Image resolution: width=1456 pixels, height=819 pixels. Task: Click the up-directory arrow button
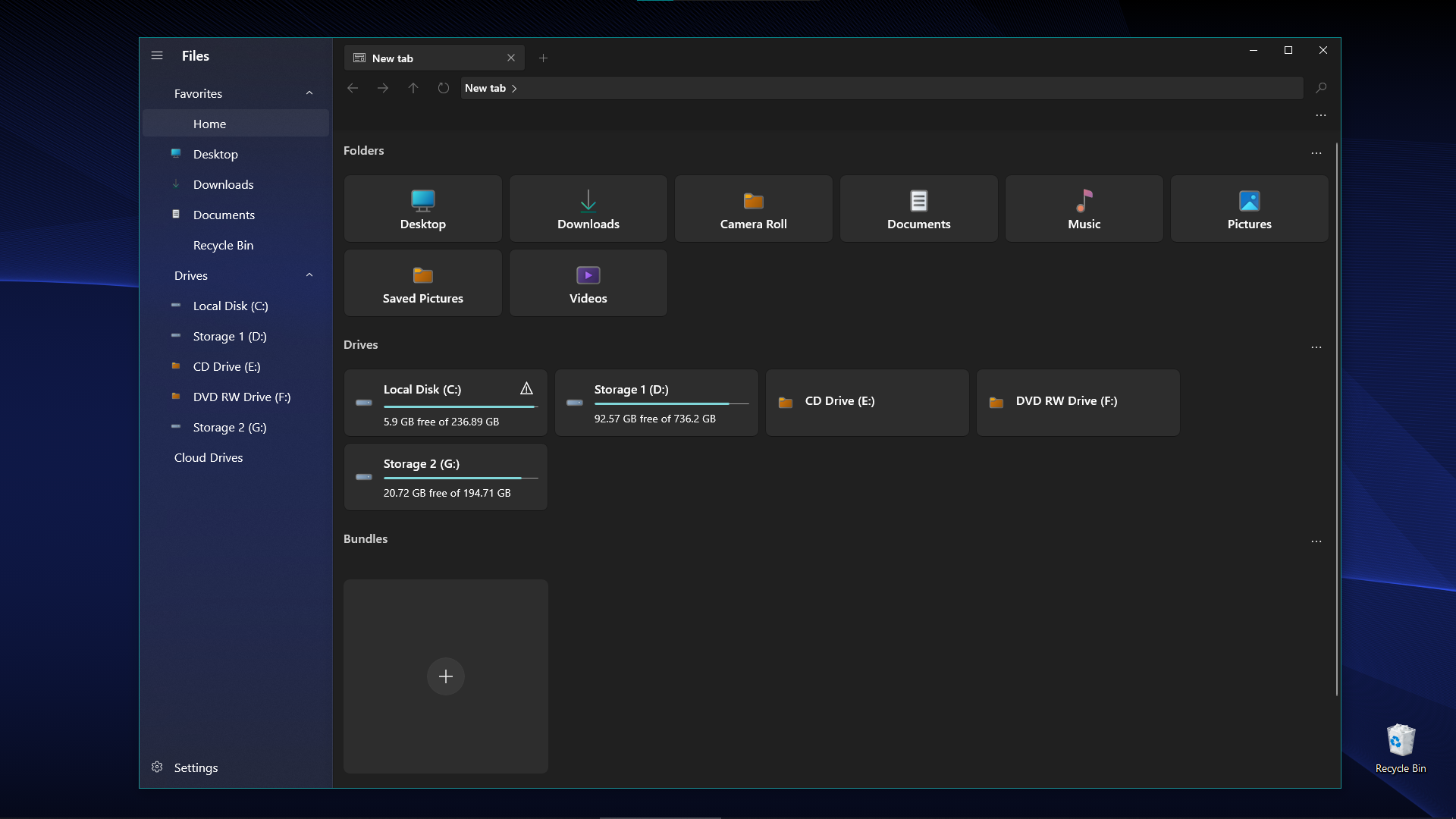point(413,88)
